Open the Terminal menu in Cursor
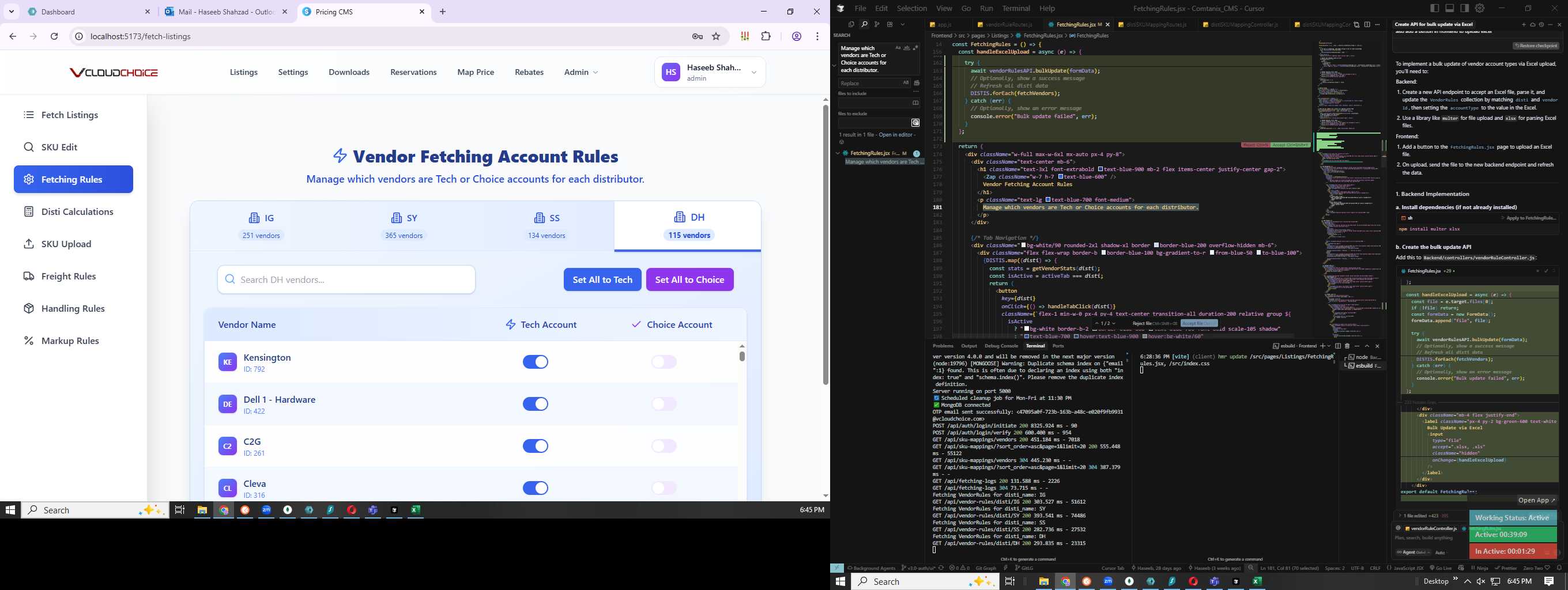 (x=1016, y=9)
